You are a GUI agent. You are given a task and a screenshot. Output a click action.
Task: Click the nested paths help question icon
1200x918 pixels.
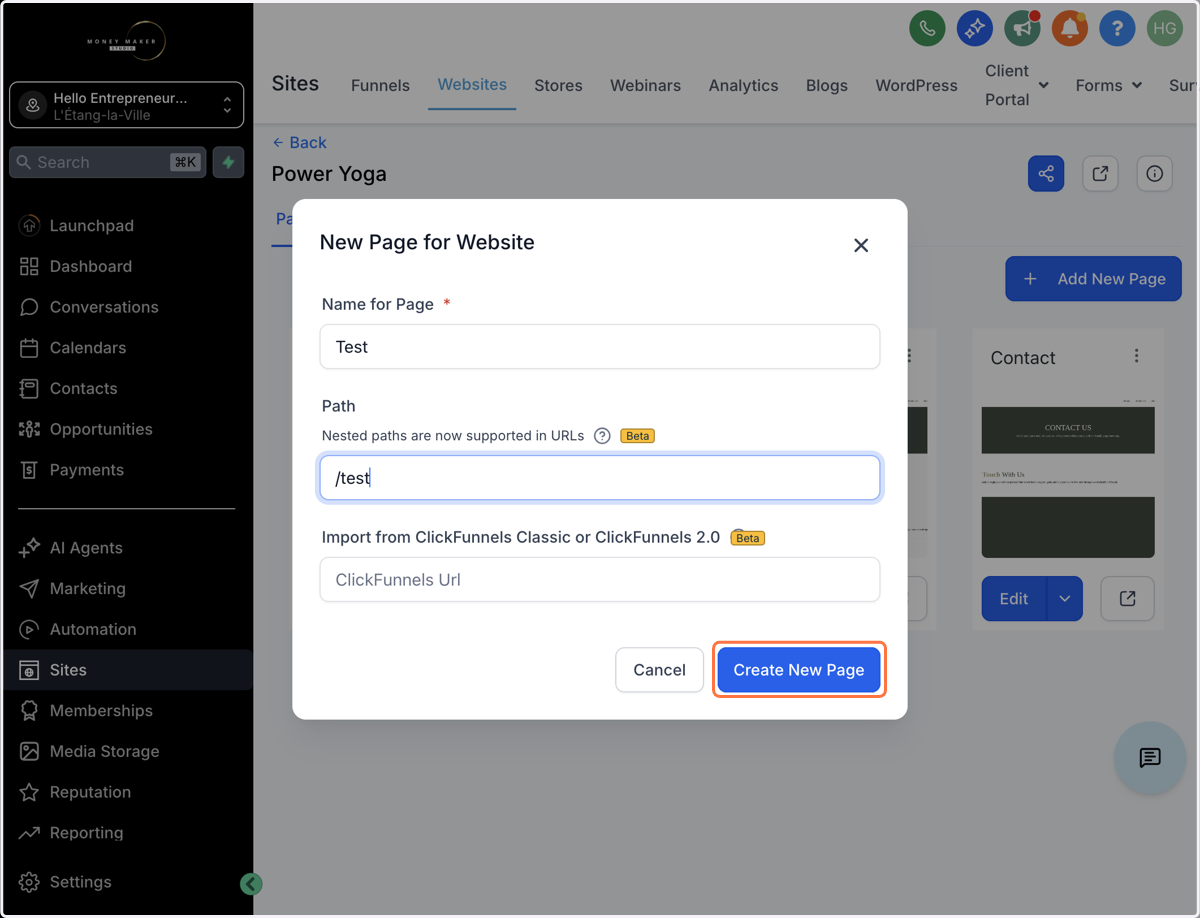(x=602, y=436)
